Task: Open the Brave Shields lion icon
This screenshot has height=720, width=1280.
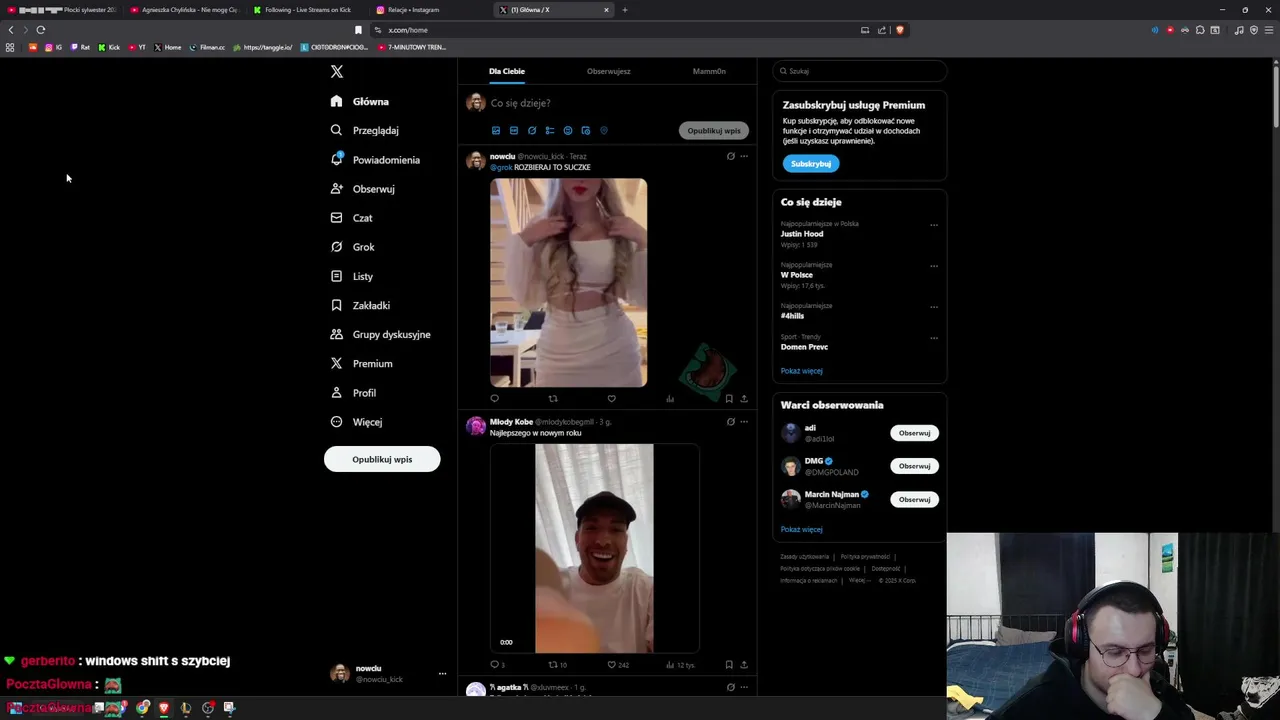Action: click(x=900, y=30)
